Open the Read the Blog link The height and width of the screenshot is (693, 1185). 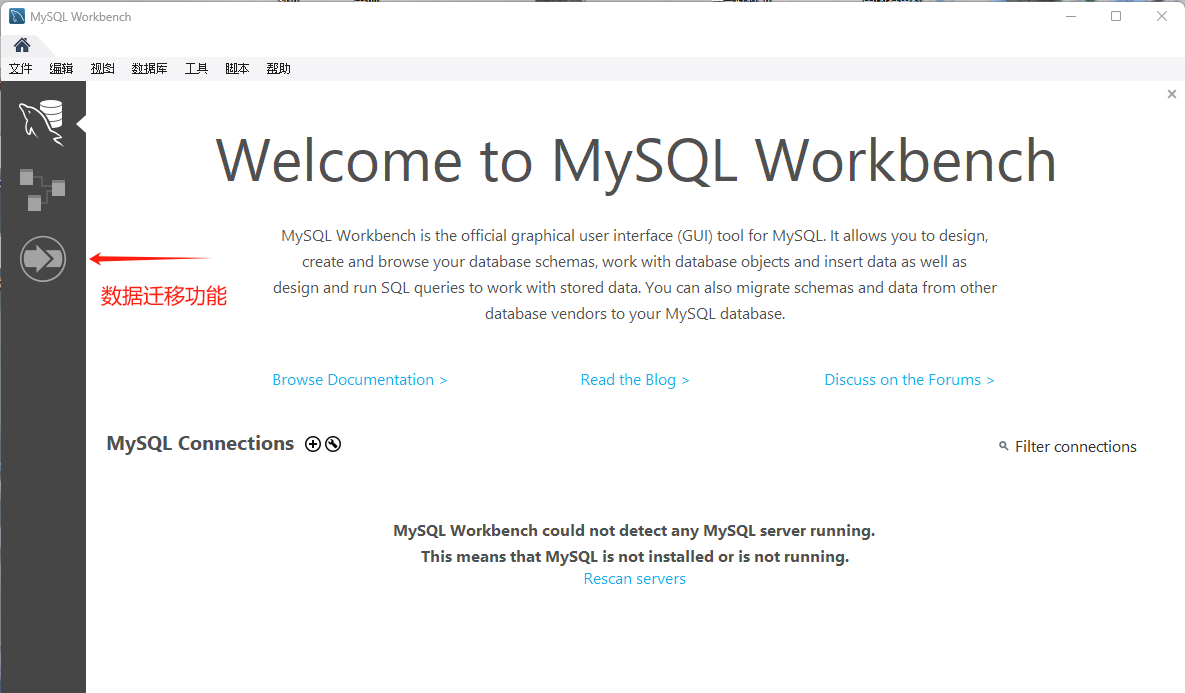click(x=635, y=380)
